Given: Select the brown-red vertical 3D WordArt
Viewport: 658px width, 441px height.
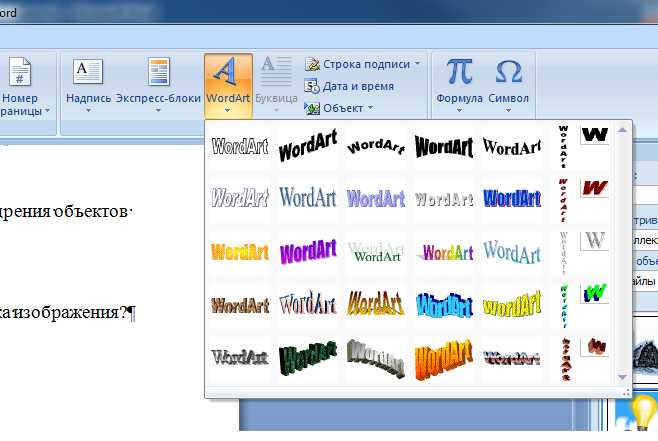Looking at the screenshot, I should click(564, 359).
